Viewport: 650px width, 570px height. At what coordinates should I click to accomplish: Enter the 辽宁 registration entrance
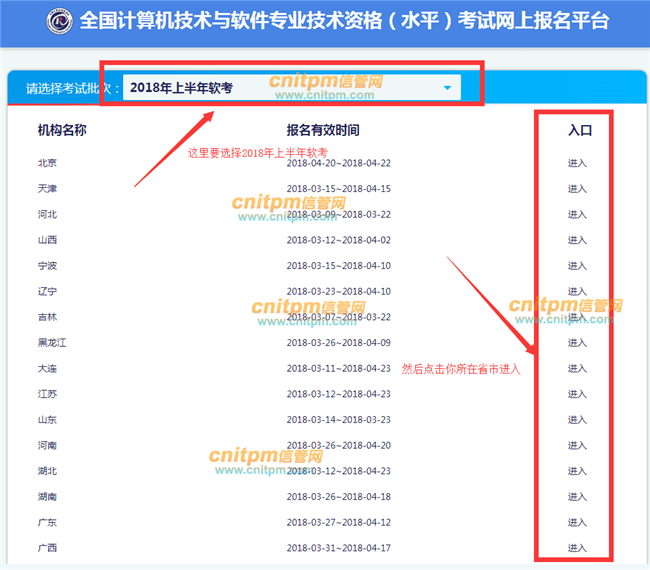coord(577,292)
